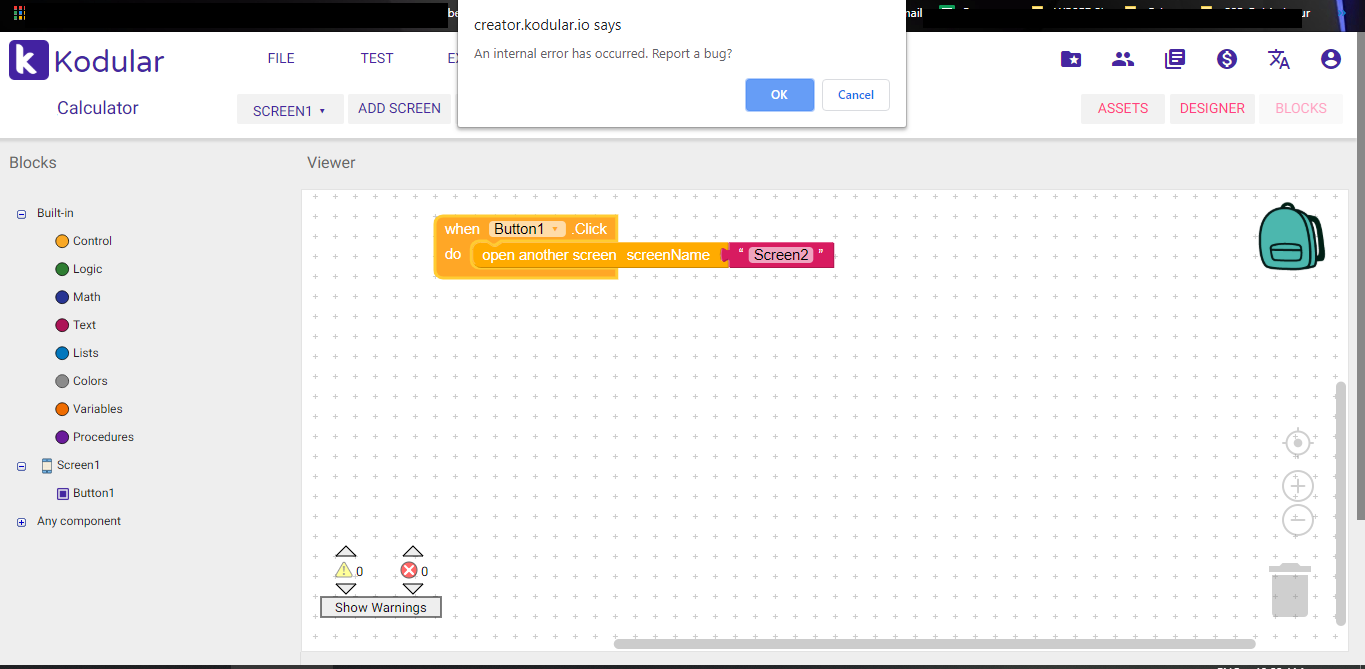The height and width of the screenshot is (669, 1365).
Task: Click the zoom out minus icon
Action: (1297, 520)
